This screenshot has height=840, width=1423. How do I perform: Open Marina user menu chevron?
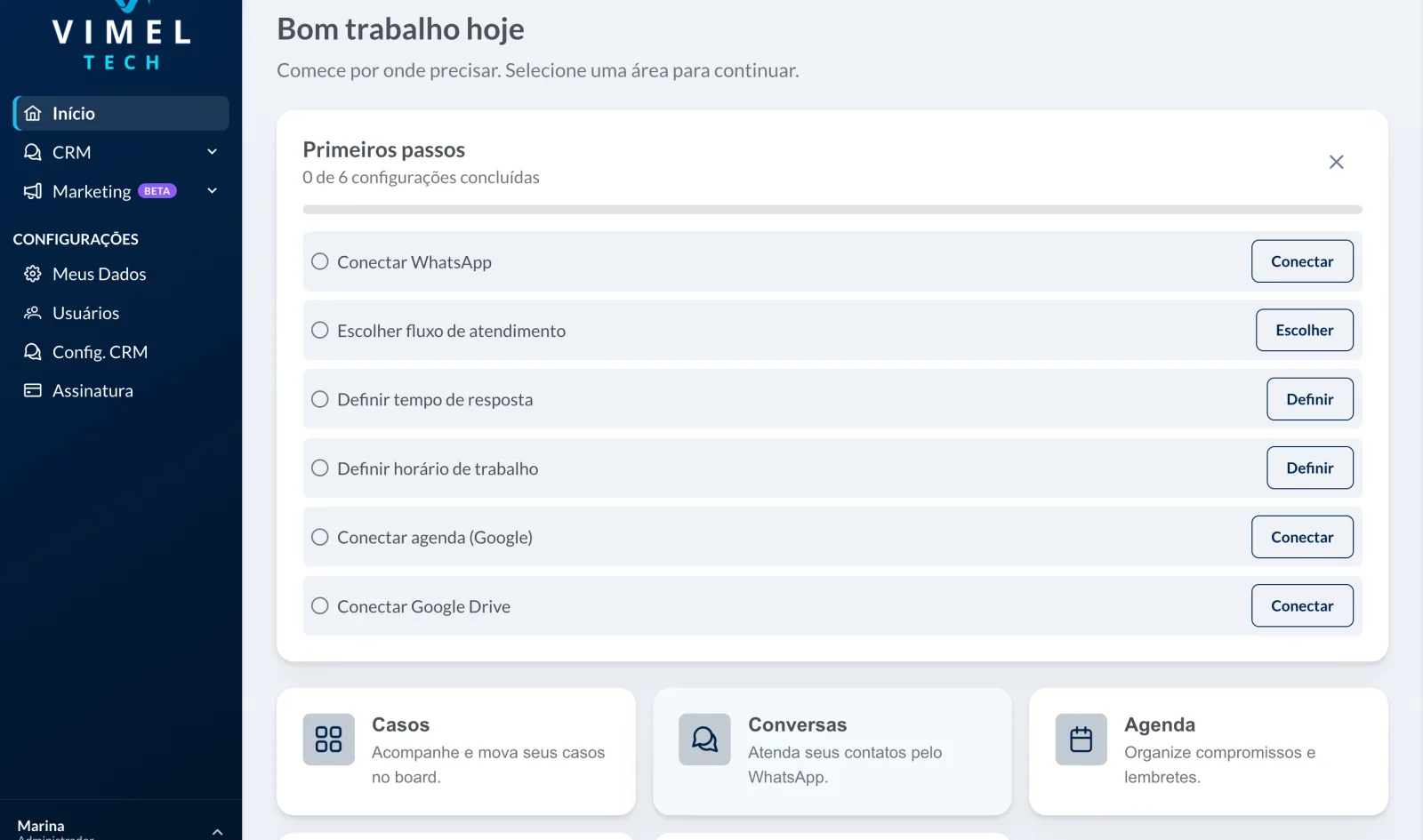coord(217,832)
